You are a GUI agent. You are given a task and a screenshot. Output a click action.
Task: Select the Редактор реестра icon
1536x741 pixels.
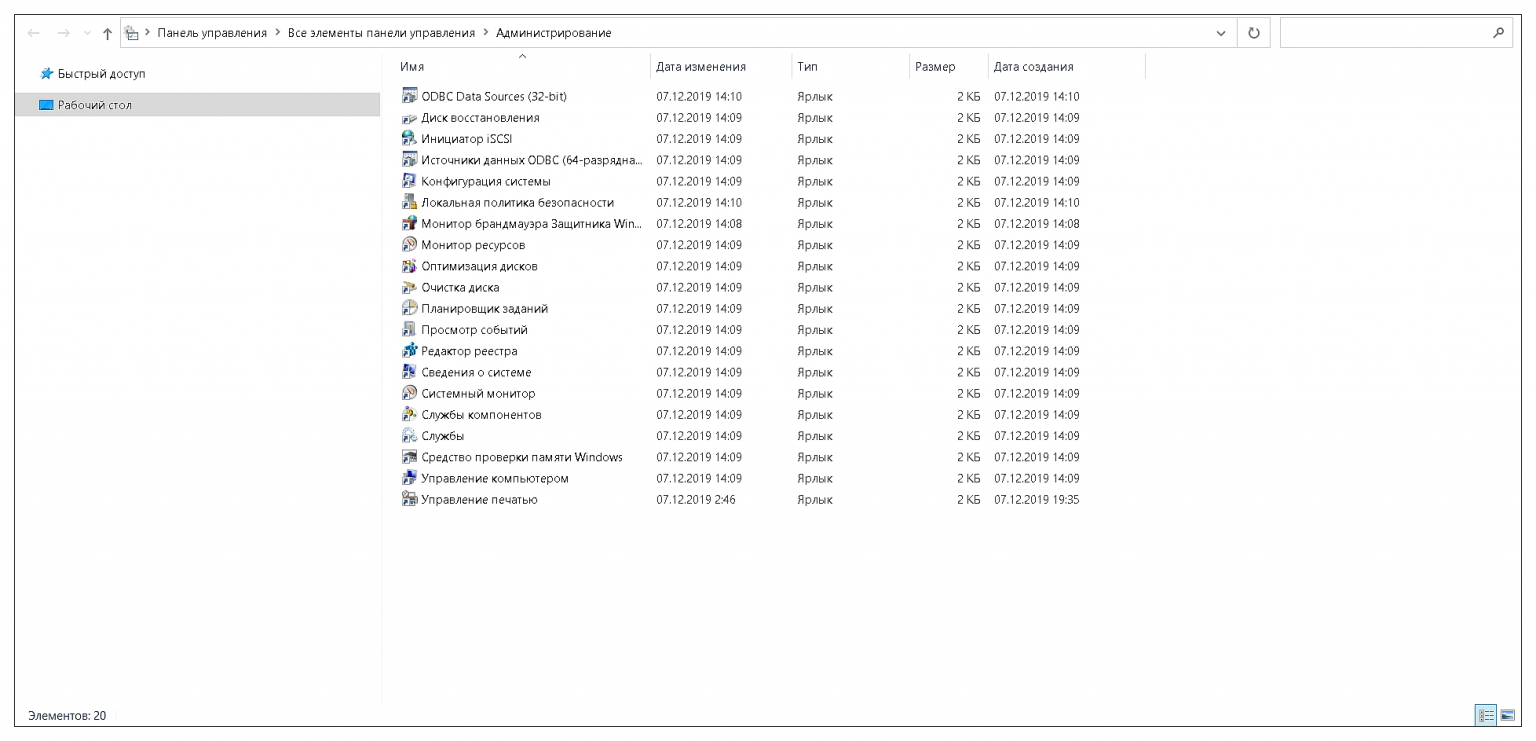[408, 351]
